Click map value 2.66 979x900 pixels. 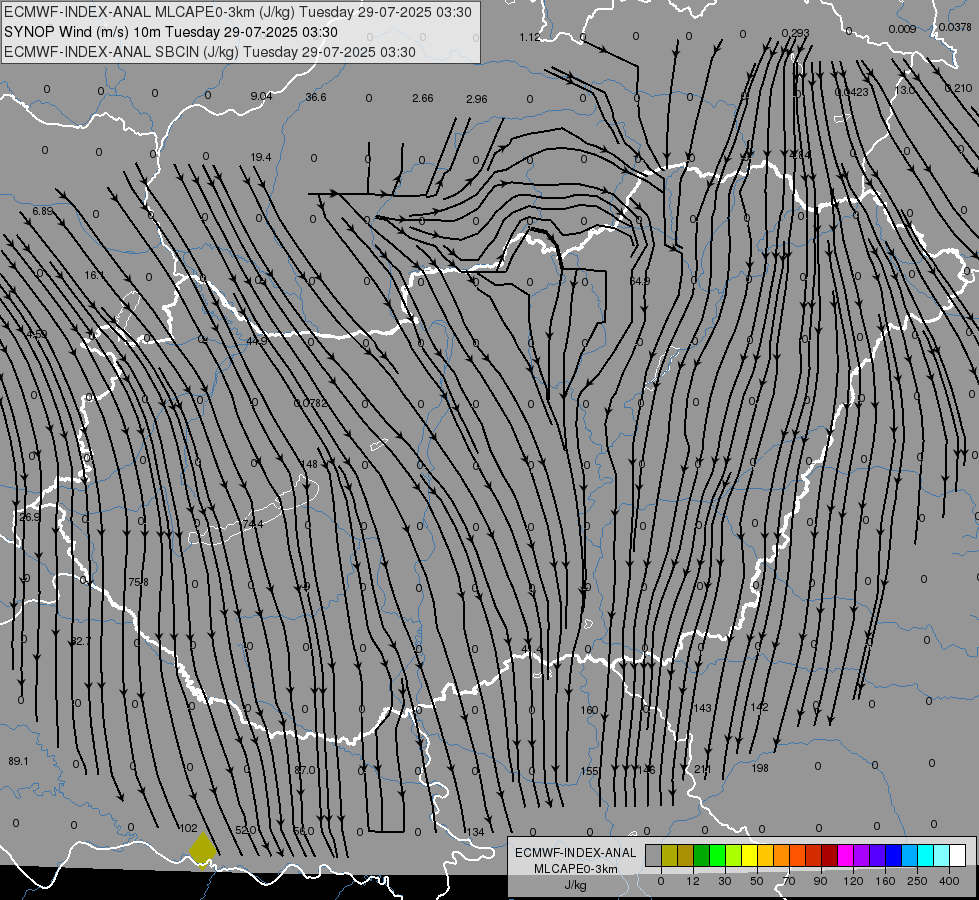(x=423, y=98)
